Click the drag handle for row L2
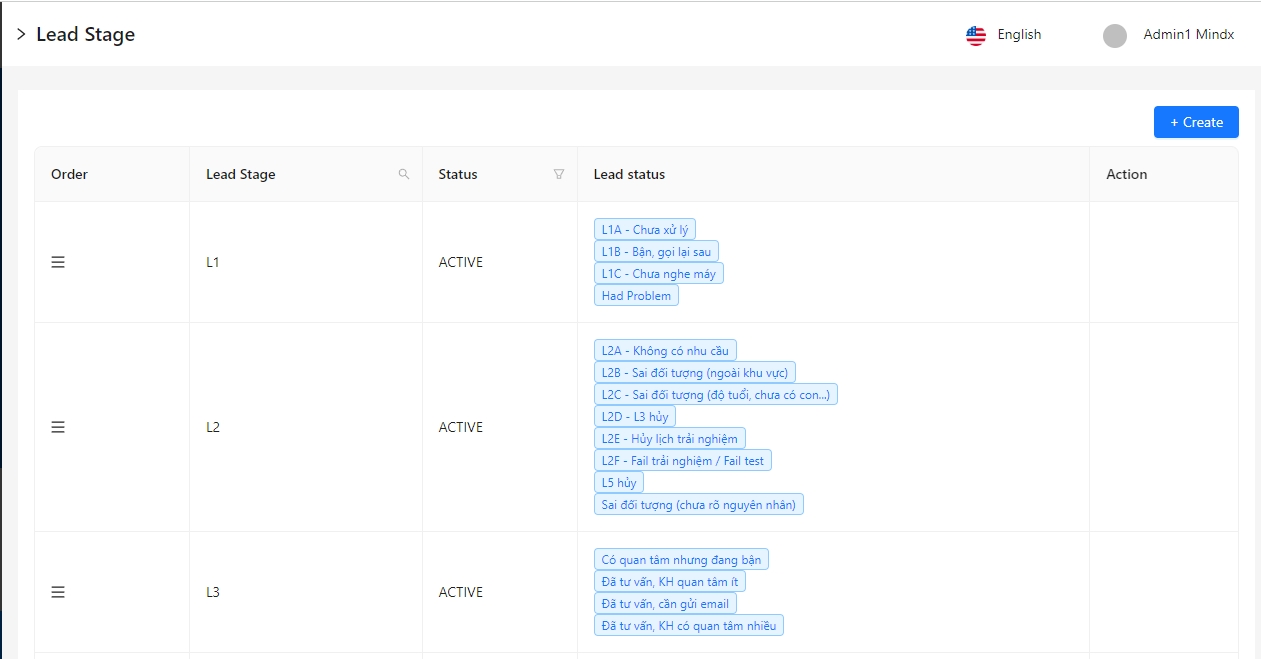This screenshot has height=659, width=1261. 58,427
